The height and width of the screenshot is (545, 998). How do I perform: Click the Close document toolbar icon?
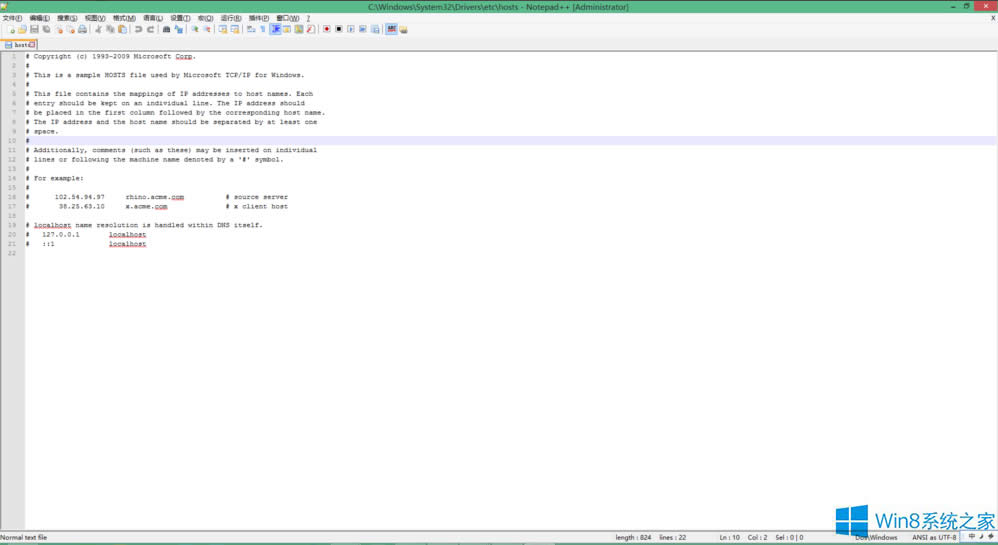59,29
